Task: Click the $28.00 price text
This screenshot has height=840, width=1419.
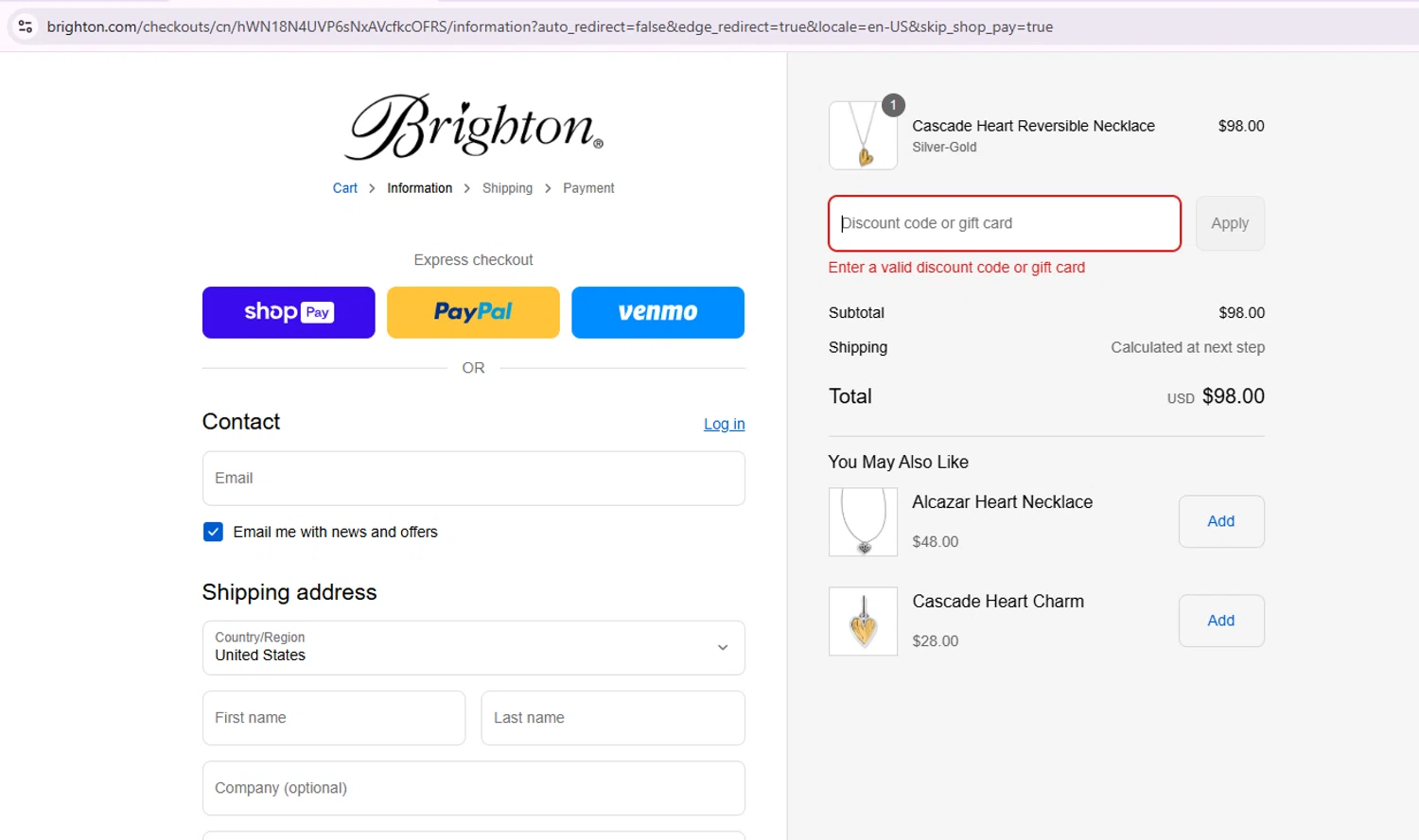Action: 935,641
